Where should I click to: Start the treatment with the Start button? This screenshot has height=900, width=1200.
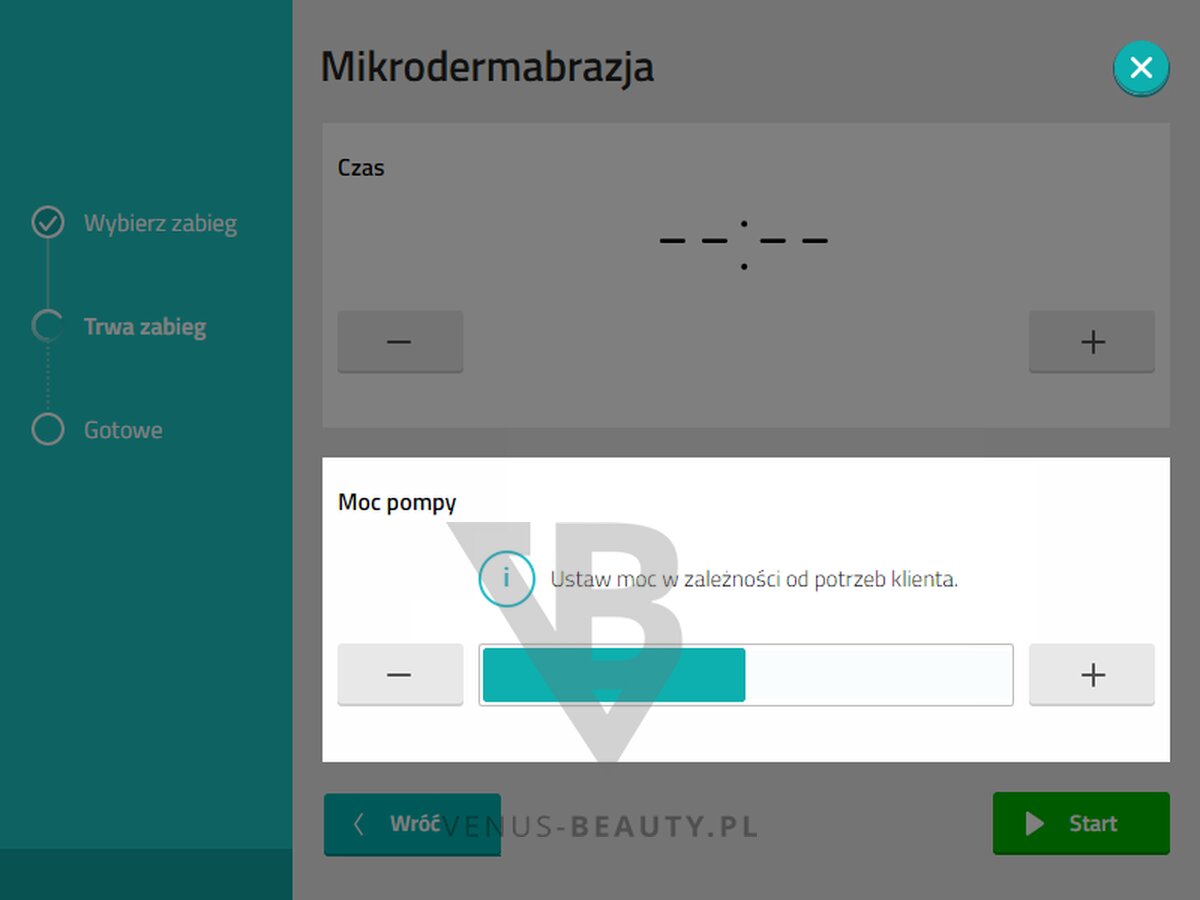point(1081,823)
